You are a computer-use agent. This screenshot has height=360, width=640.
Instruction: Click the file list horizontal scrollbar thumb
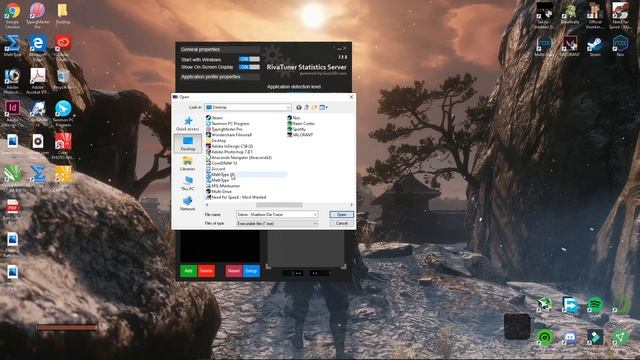(279, 205)
